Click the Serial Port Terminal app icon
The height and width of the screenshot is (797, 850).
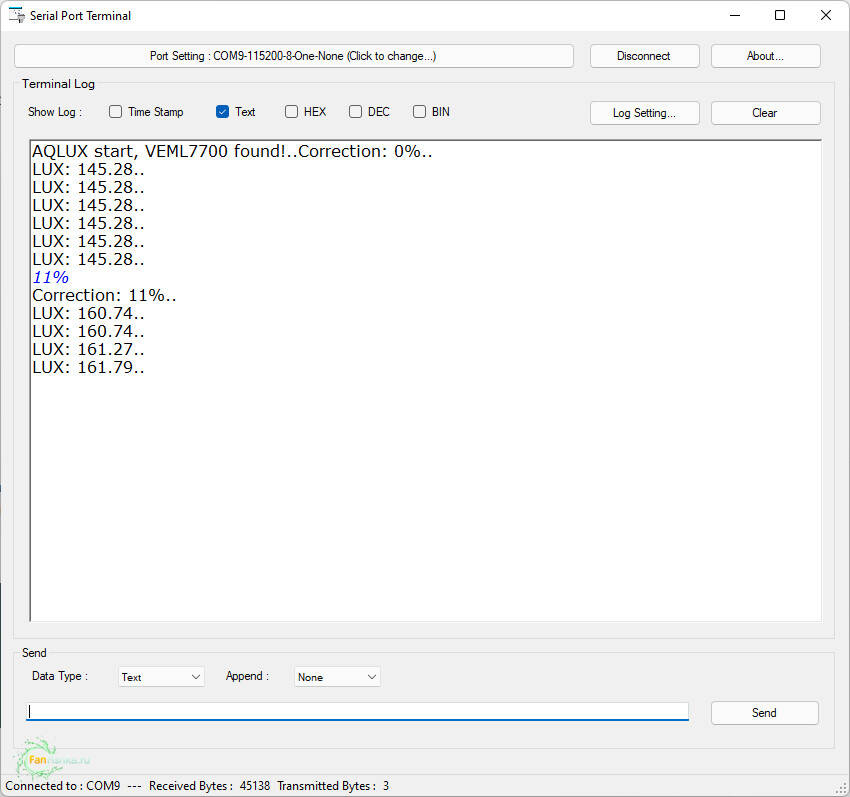click(x=16, y=15)
